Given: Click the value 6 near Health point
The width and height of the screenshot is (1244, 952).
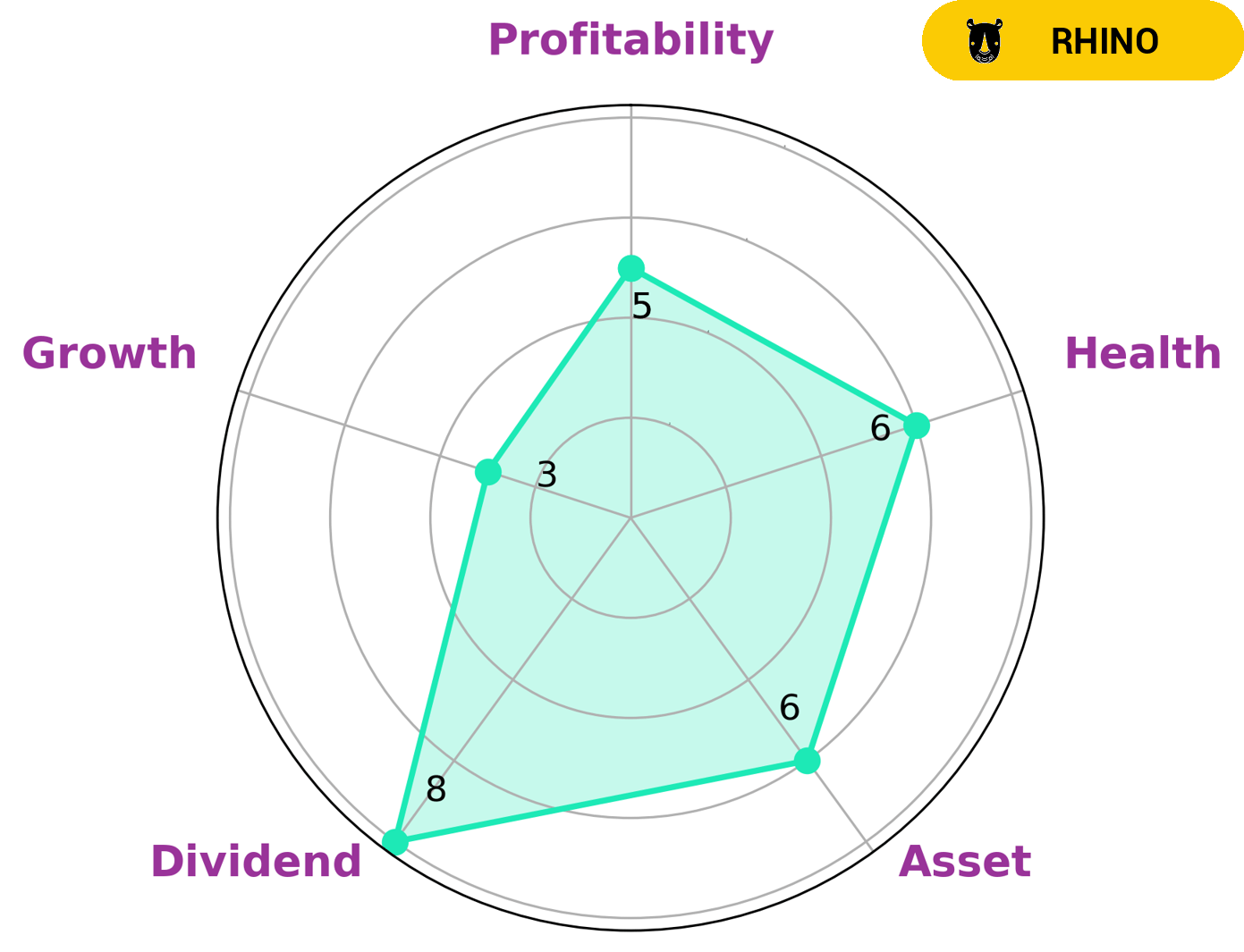Looking at the screenshot, I should click(x=880, y=429).
